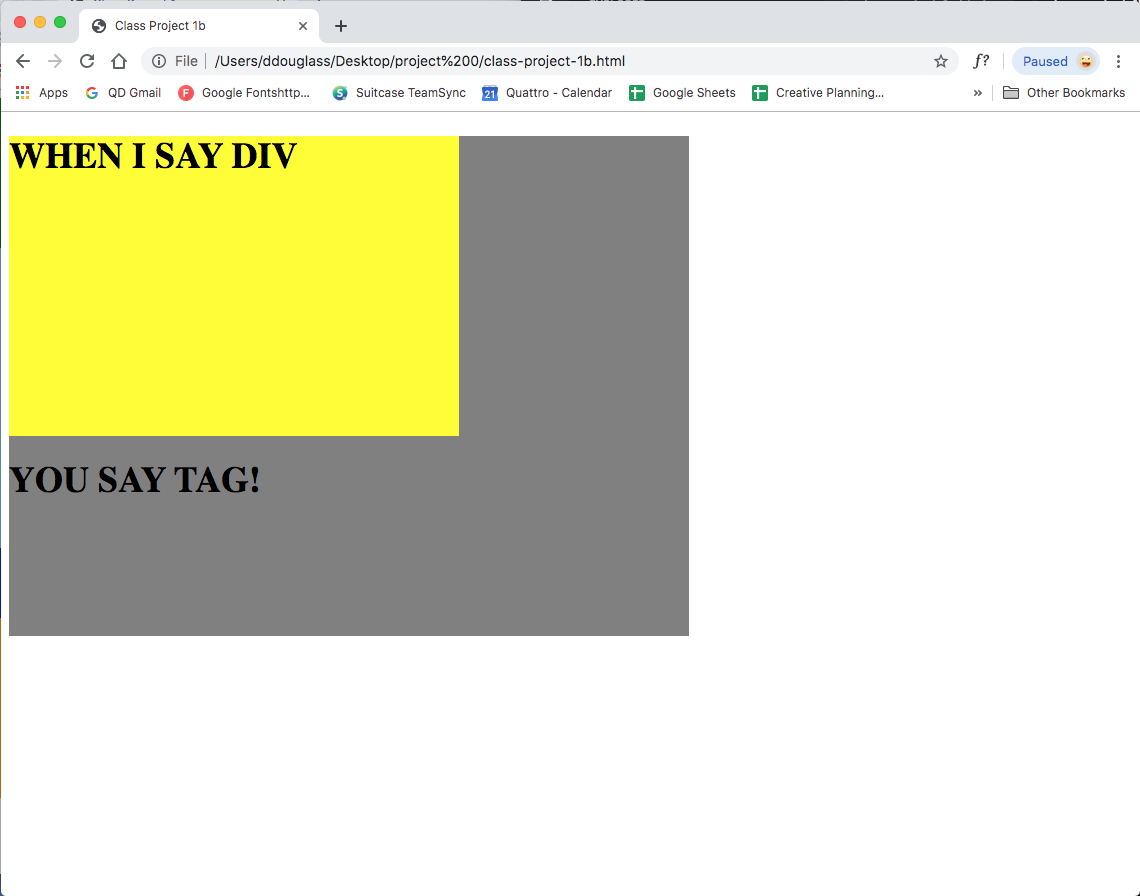Open the Quattro - Calendar bookmark

[x=547, y=92]
